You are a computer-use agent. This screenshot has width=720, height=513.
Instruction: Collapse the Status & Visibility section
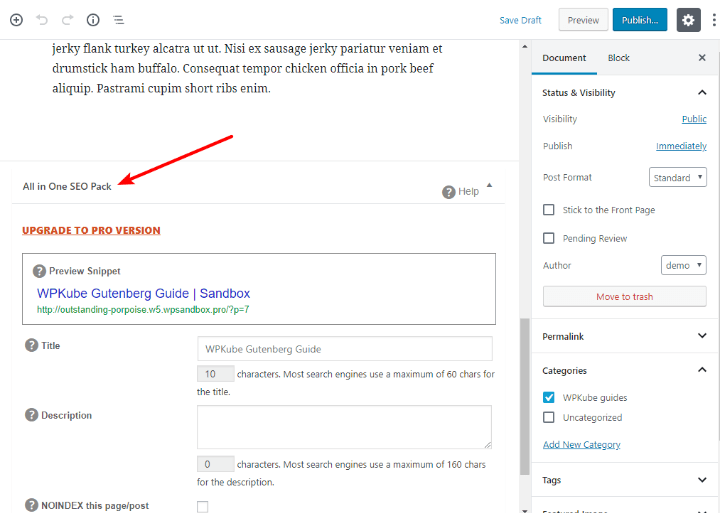[x=702, y=93]
